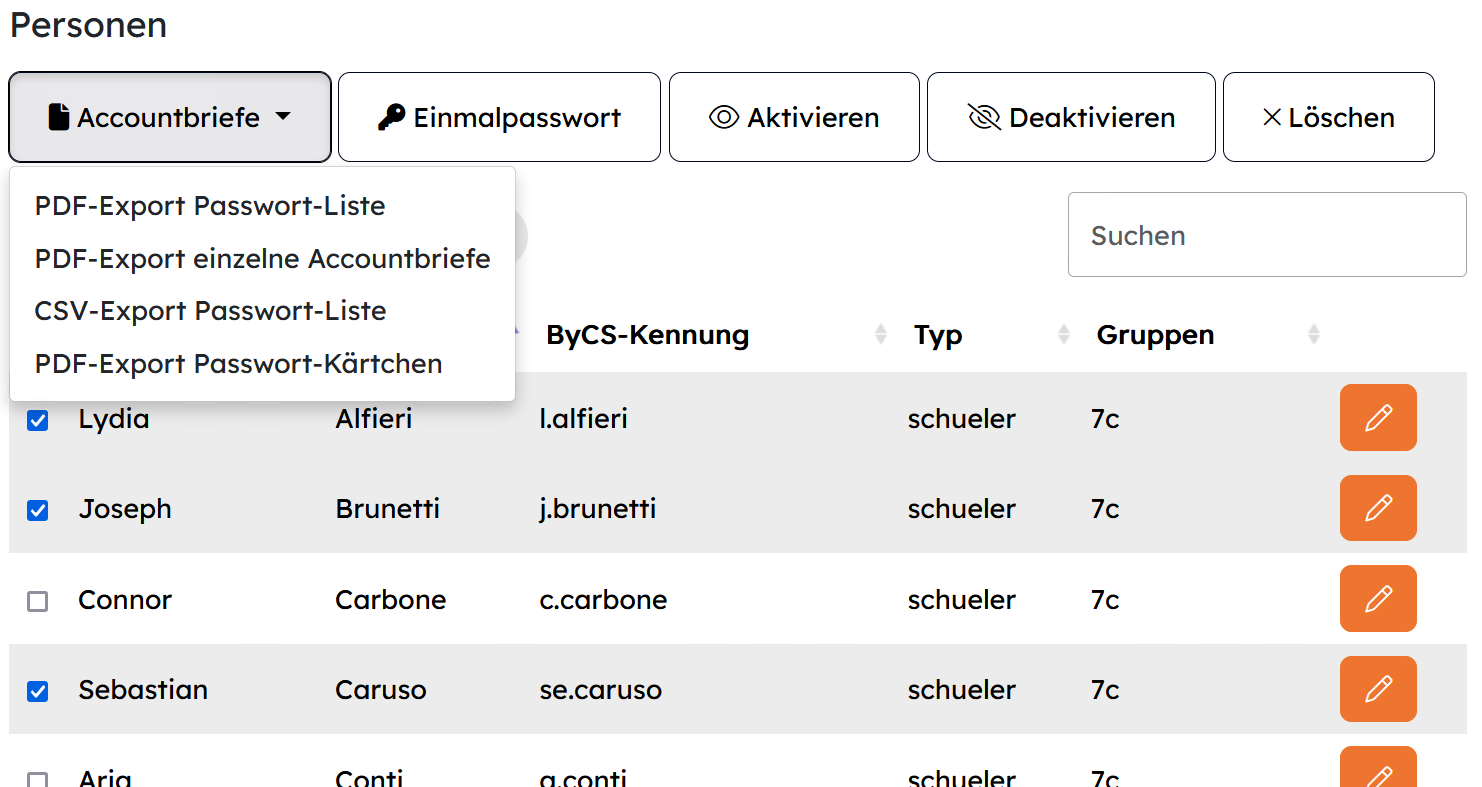
Task: Click the orange edit pencil for Lydia Alfieri
Action: pos(1378,418)
